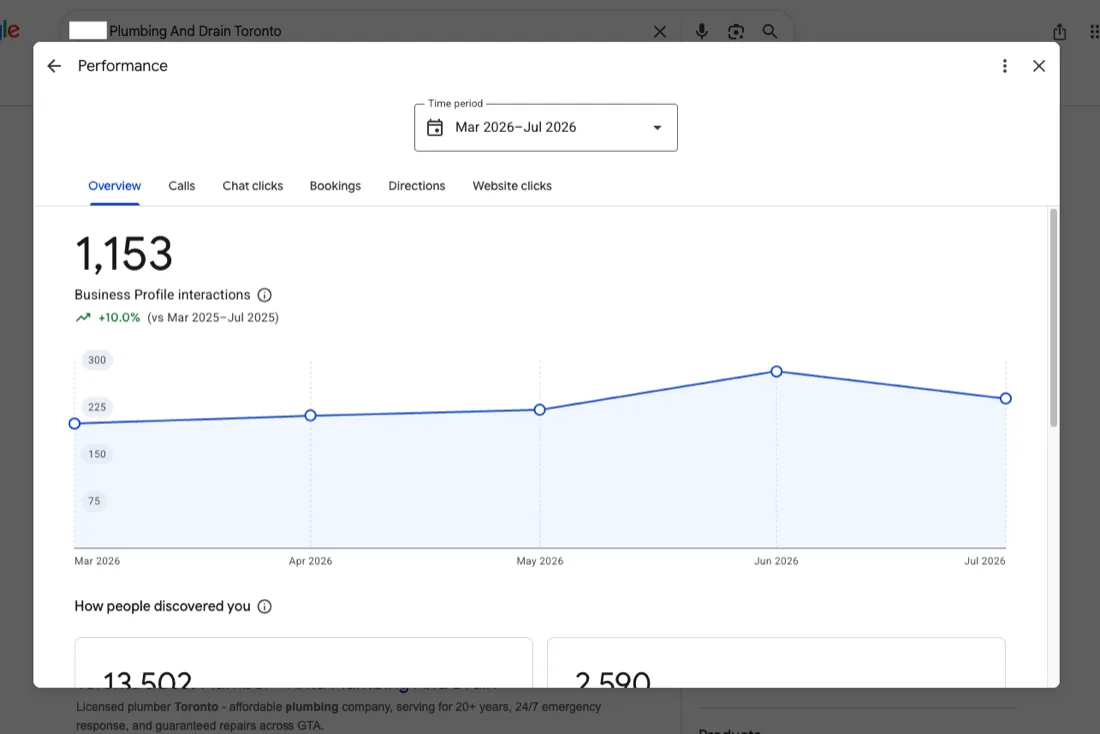Clear the Google search box text
The image size is (1100, 734).
[659, 32]
